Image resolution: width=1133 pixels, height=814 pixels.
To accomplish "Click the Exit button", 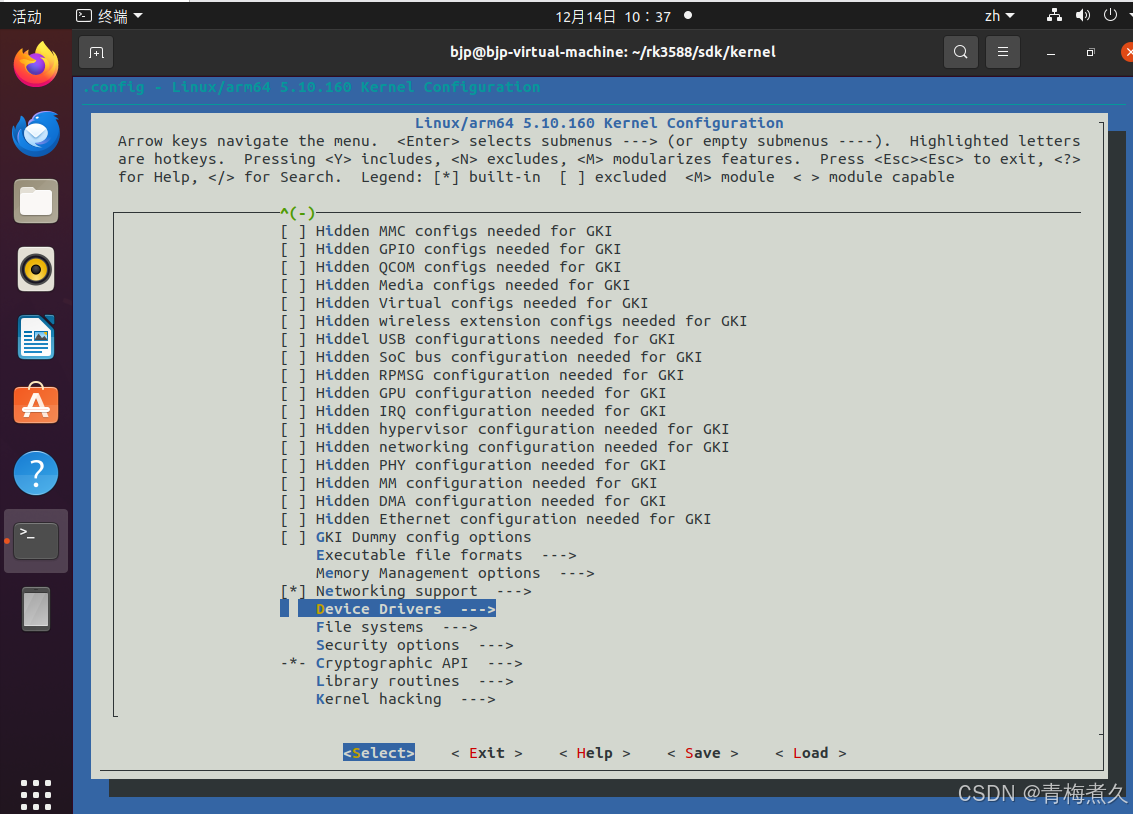I will point(486,753).
